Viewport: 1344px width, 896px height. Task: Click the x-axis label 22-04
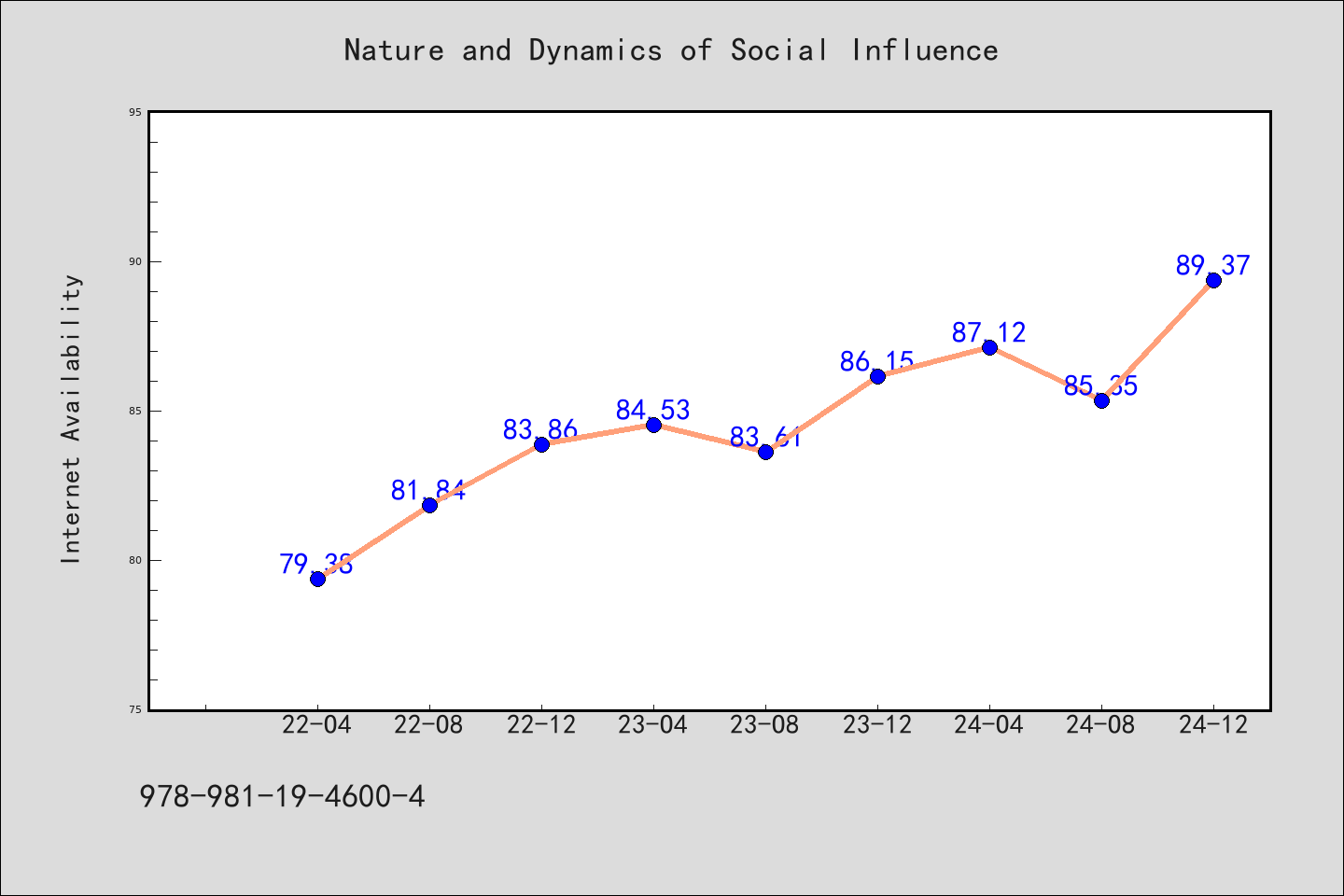(317, 725)
